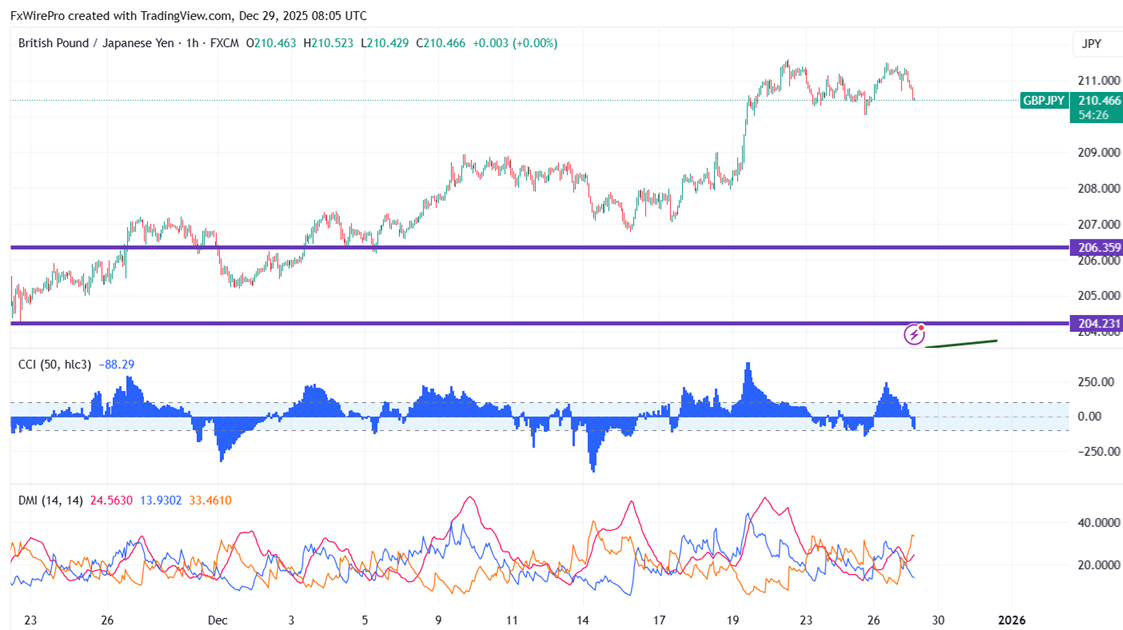Click the 20.0000 DMI axis label

click(1099, 565)
